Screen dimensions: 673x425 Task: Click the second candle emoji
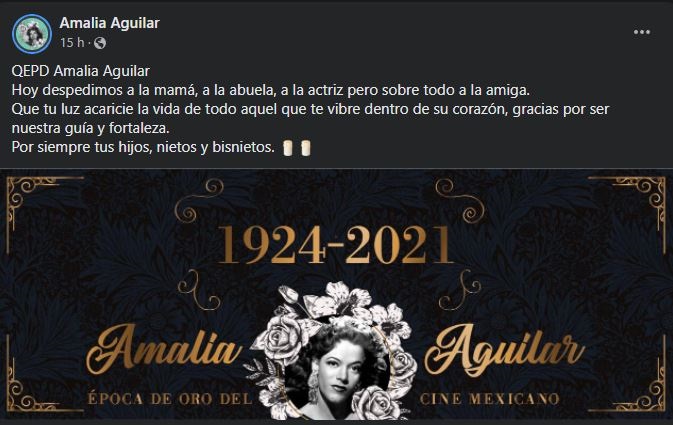tap(305, 148)
